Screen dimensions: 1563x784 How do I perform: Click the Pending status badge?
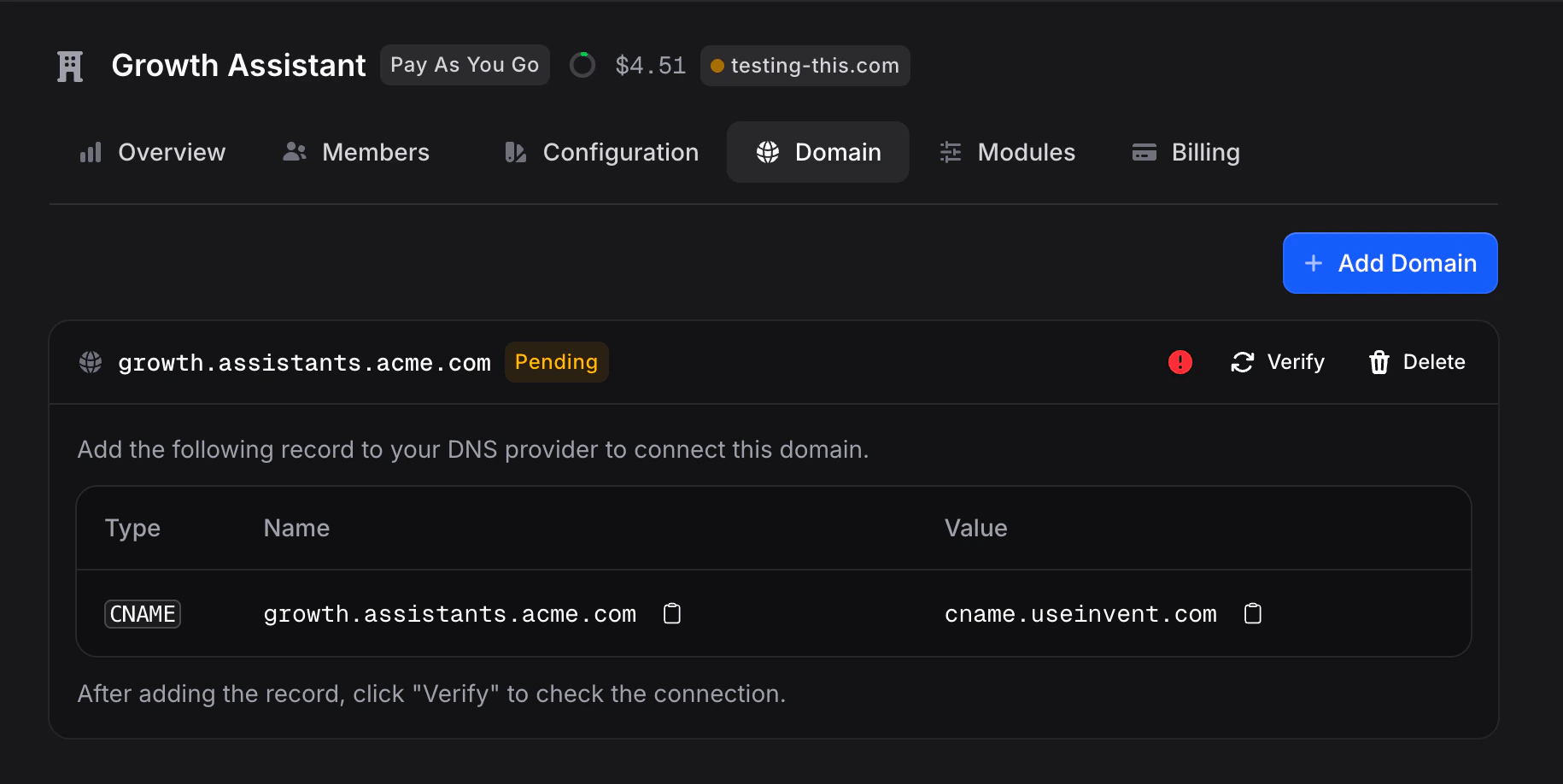556,362
